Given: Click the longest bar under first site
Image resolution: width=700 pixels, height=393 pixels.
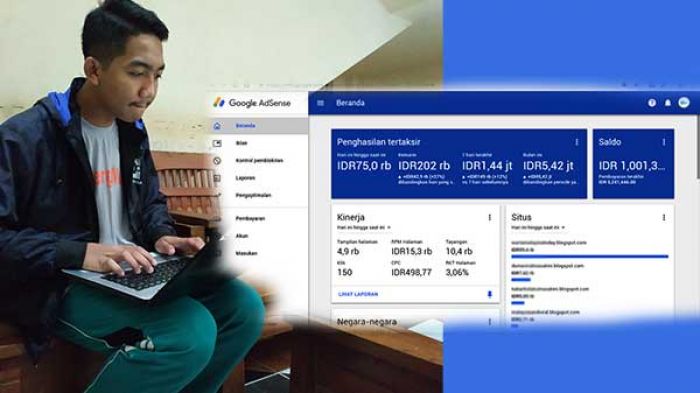Looking at the screenshot, I should click(x=589, y=257).
